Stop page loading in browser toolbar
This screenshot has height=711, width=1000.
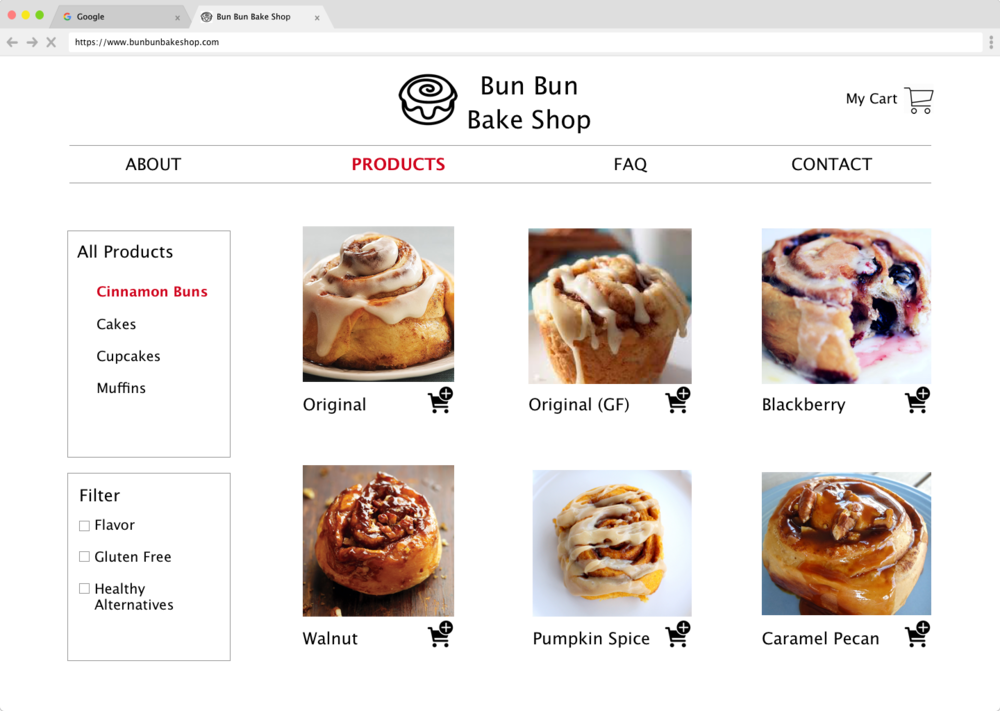click(x=52, y=42)
